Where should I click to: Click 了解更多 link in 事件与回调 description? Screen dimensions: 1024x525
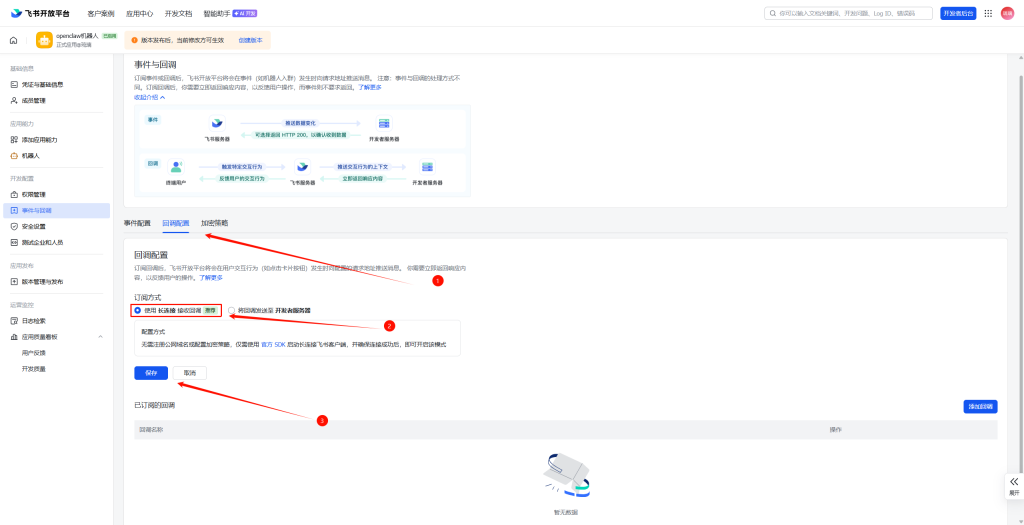coord(370,87)
